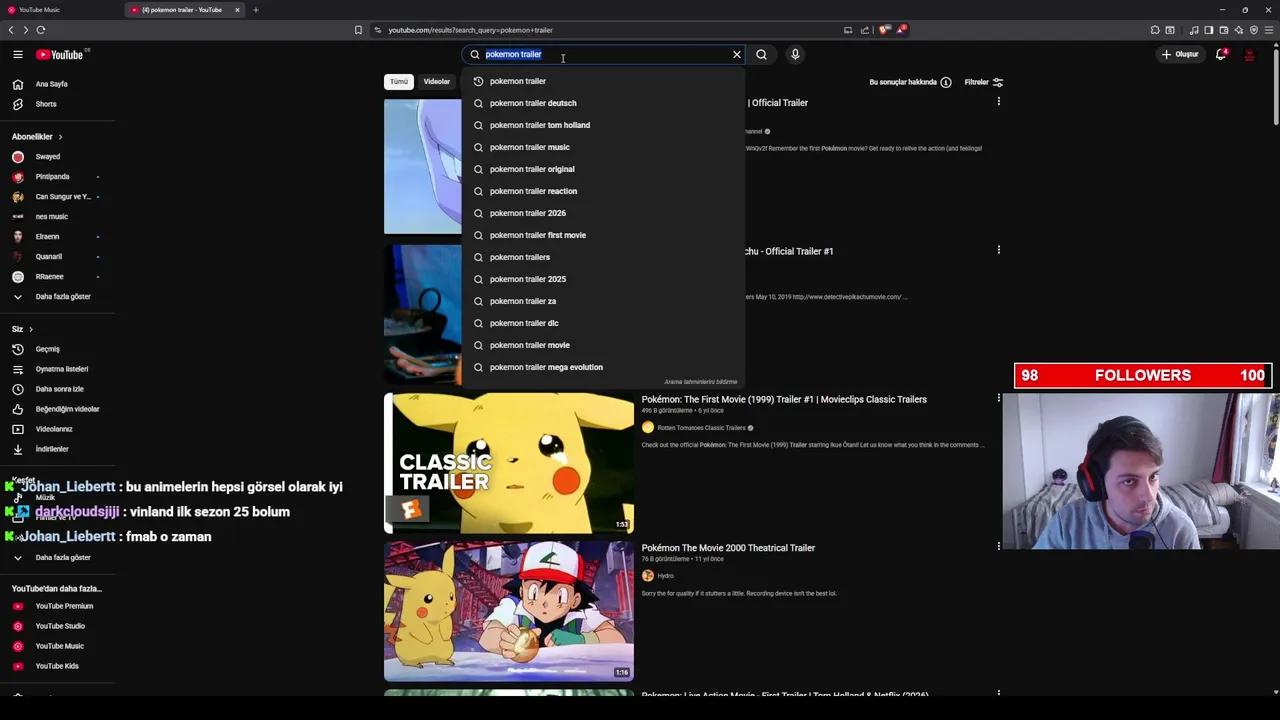The width and height of the screenshot is (1280, 720).
Task: Select suggestion pokemon trailer mega evolution
Action: pos(603,367)
